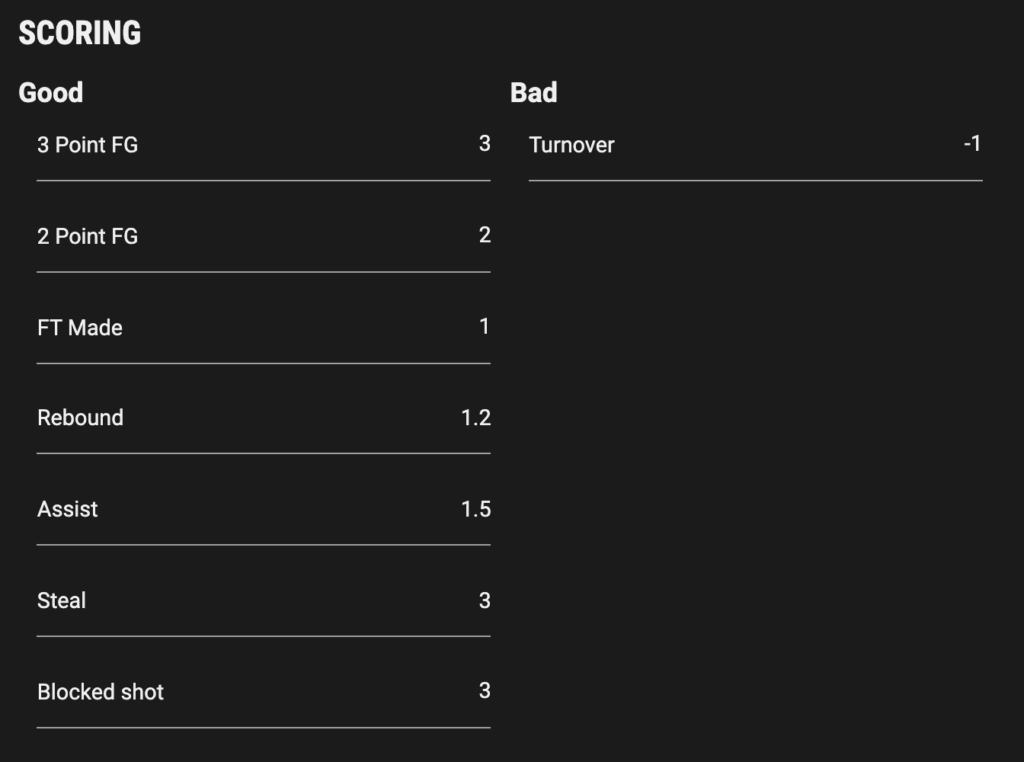Click the 2 Point FG value 2
Image resolution: width=1024 pixels, height=762 pixels.
coord(485,235)
